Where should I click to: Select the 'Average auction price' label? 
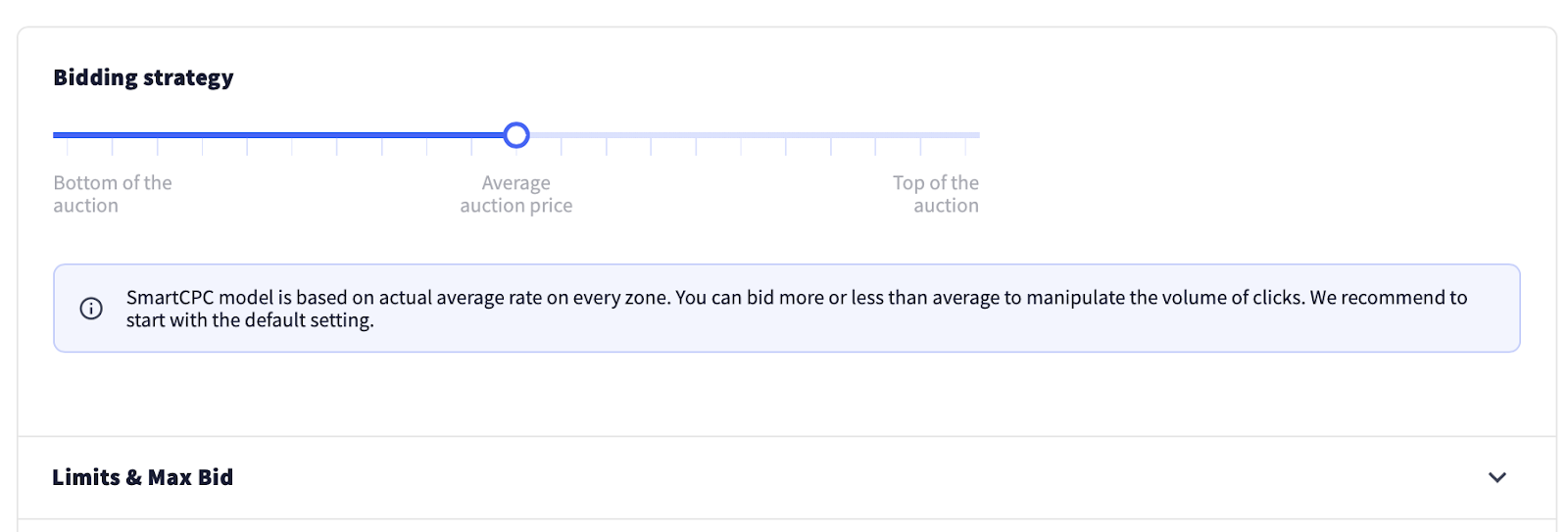(516, 194)
